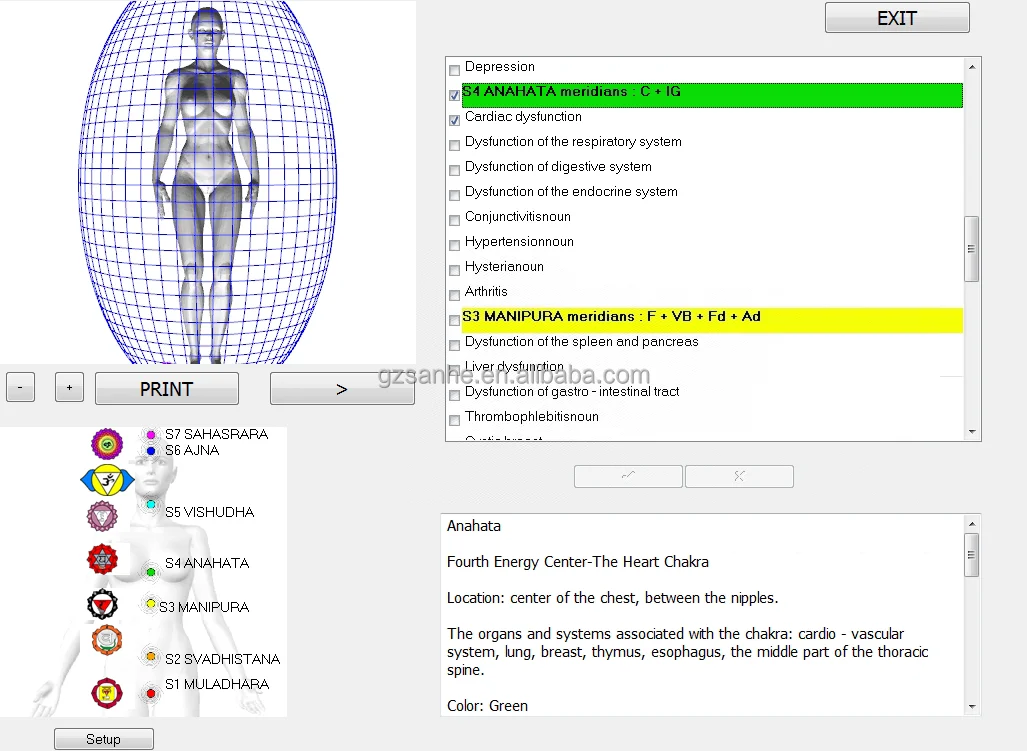This screenshot has width=1027, height=751.
Task: Uncheck the Cardiac dysfunction item
Action: (x=454, y=120)
